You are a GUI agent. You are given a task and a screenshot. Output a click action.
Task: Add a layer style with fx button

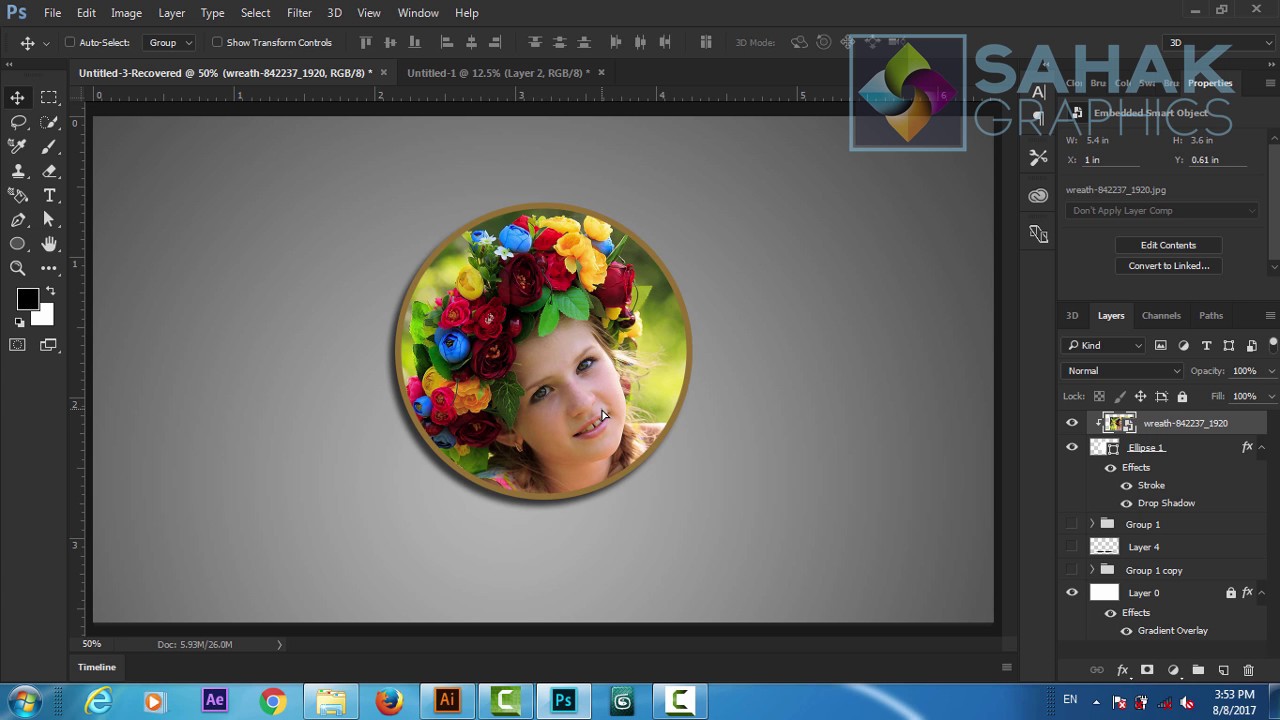(1122, 670)
